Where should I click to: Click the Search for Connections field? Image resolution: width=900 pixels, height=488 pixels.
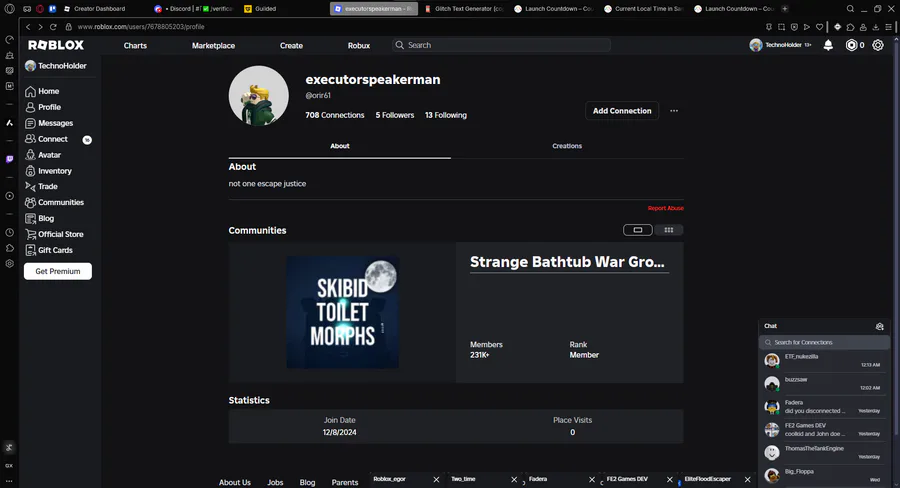pos(824,343)
